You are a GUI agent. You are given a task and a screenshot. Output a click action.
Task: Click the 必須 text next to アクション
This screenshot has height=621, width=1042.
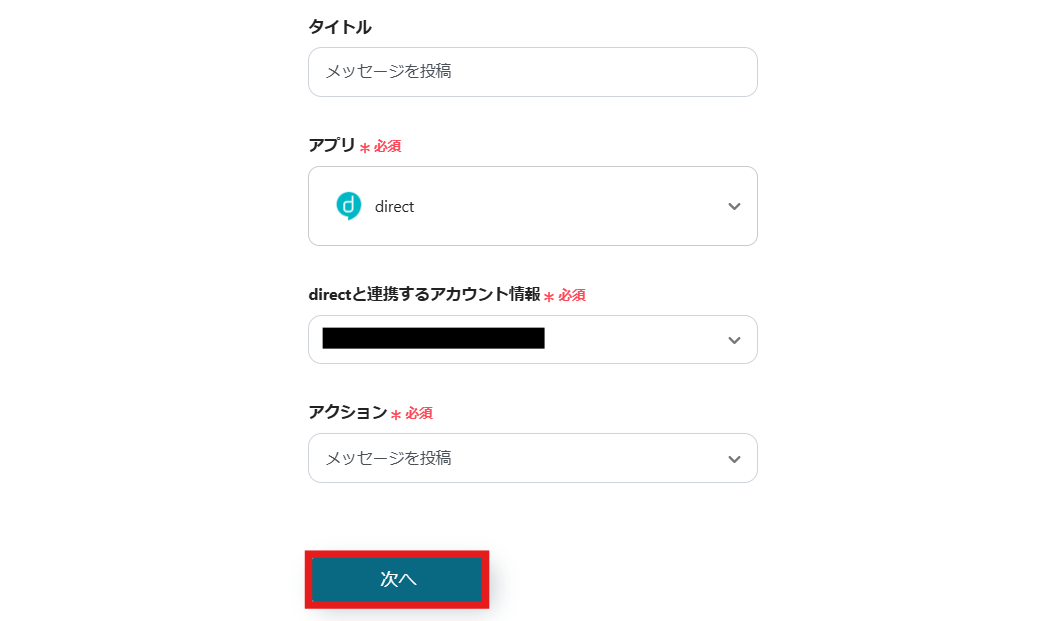coord(419,413)
